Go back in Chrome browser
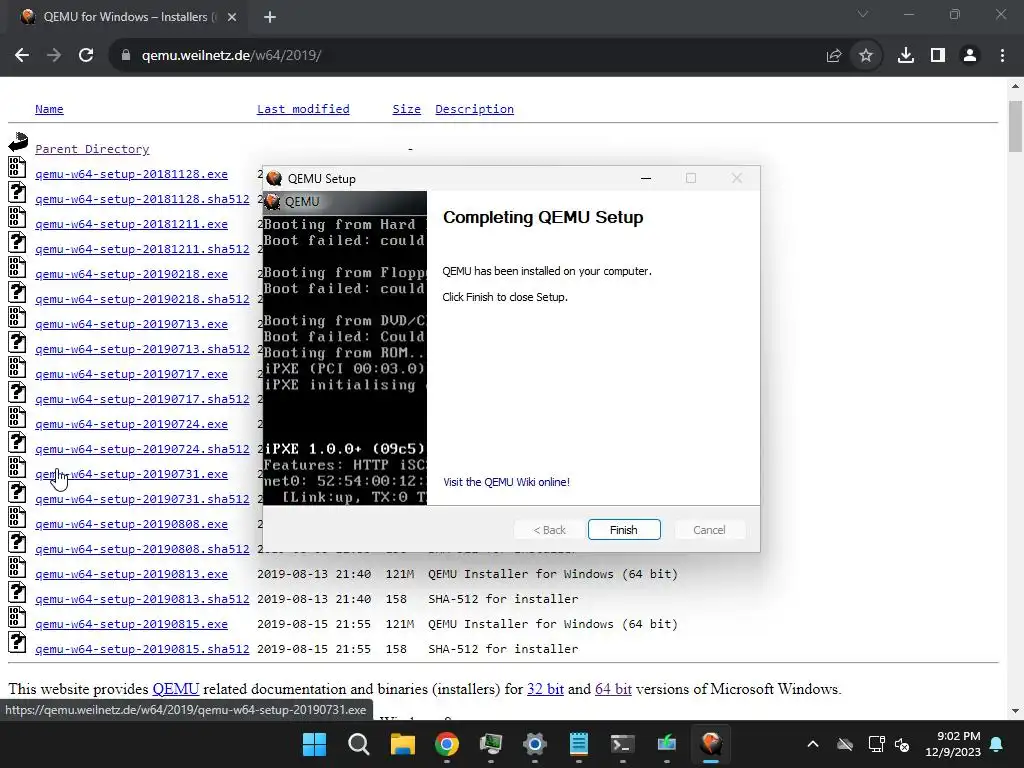1024x768 pixels. (22, 56)
